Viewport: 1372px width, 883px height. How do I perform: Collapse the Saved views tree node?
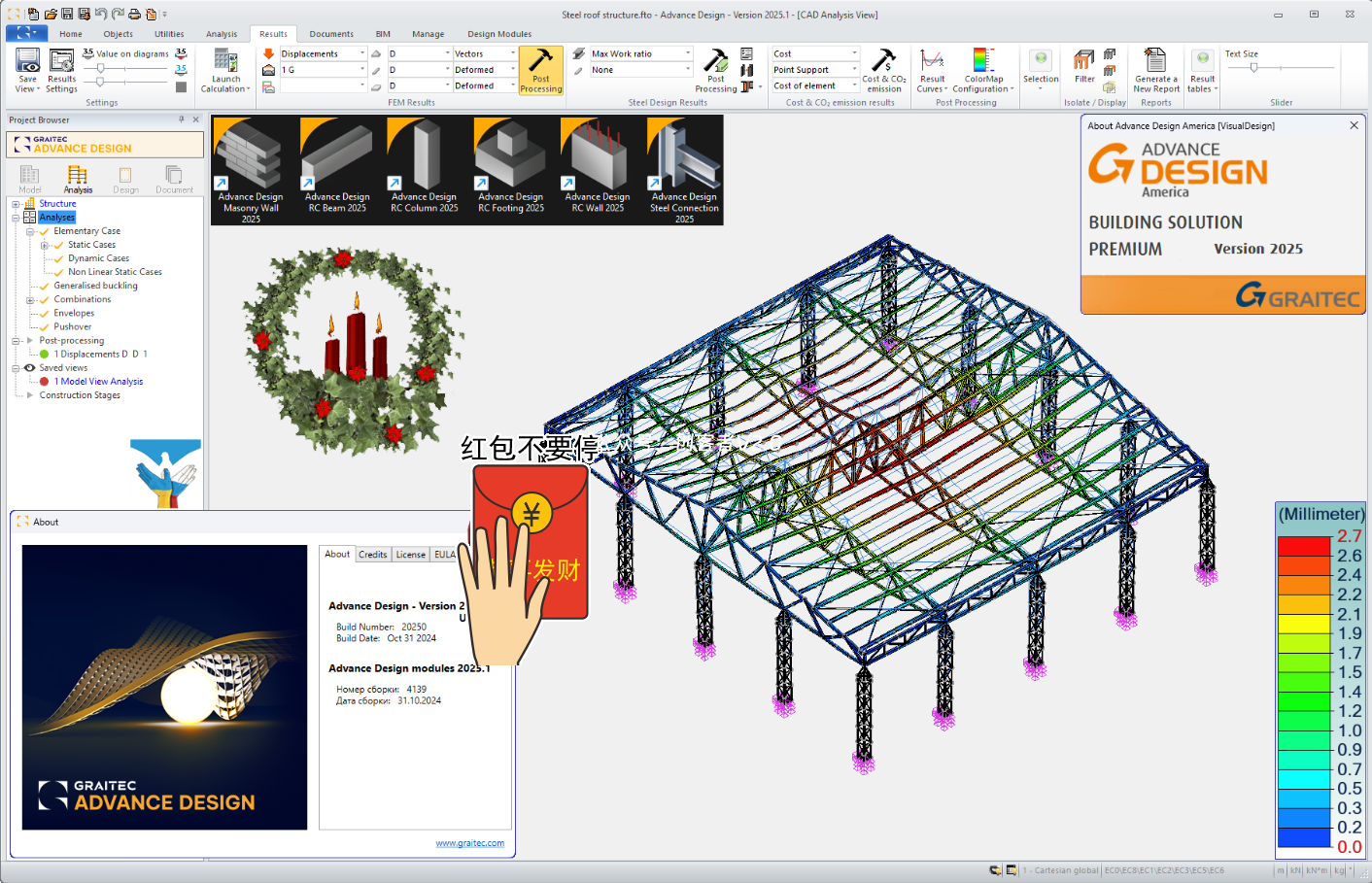(x=16, y=368)
